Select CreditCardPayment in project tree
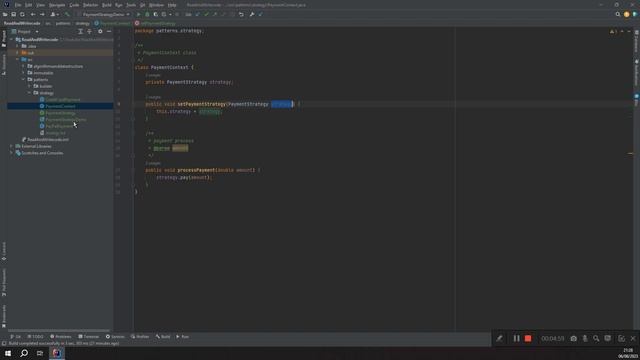 [63, 100]
